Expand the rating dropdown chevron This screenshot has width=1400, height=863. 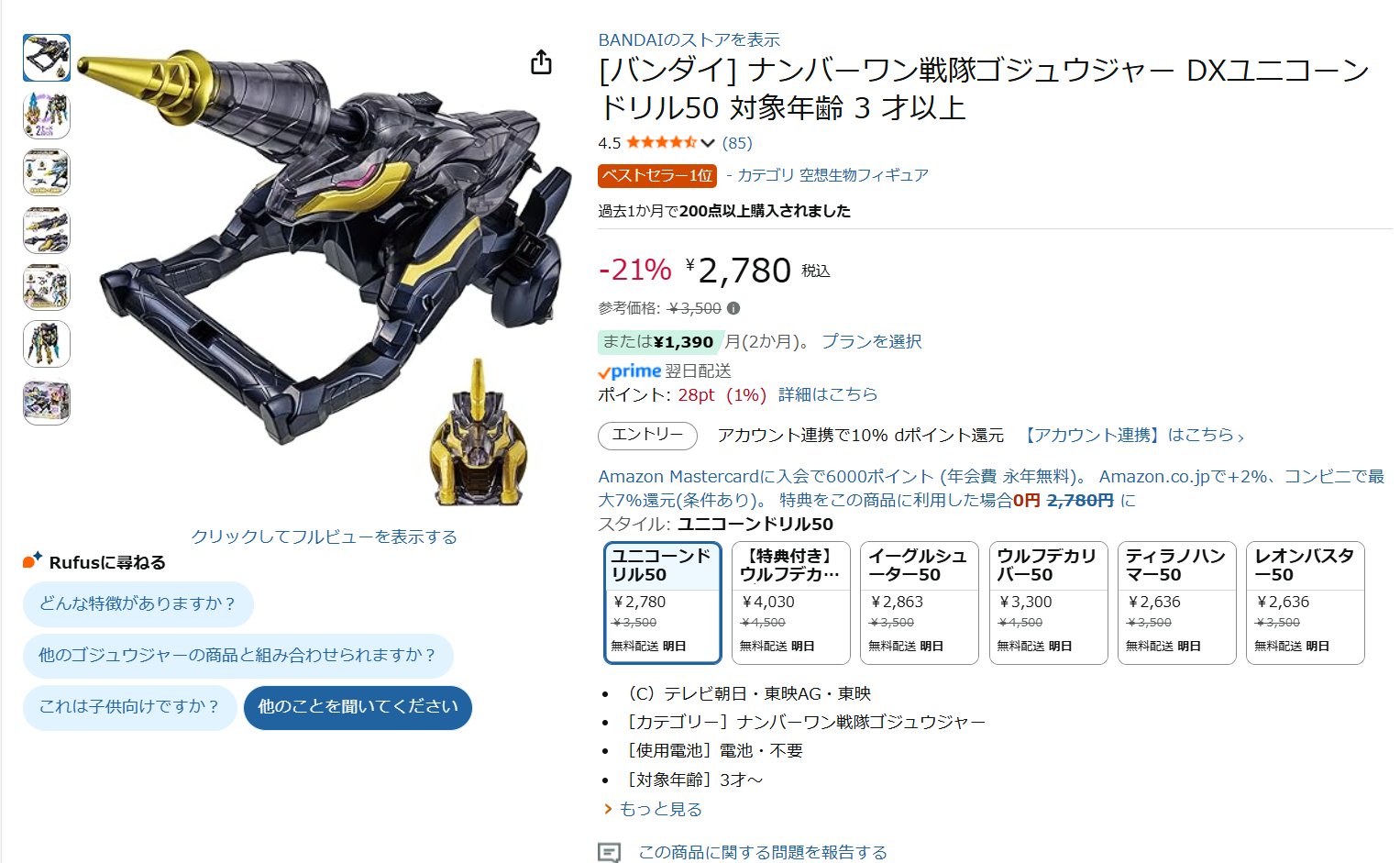707,143
